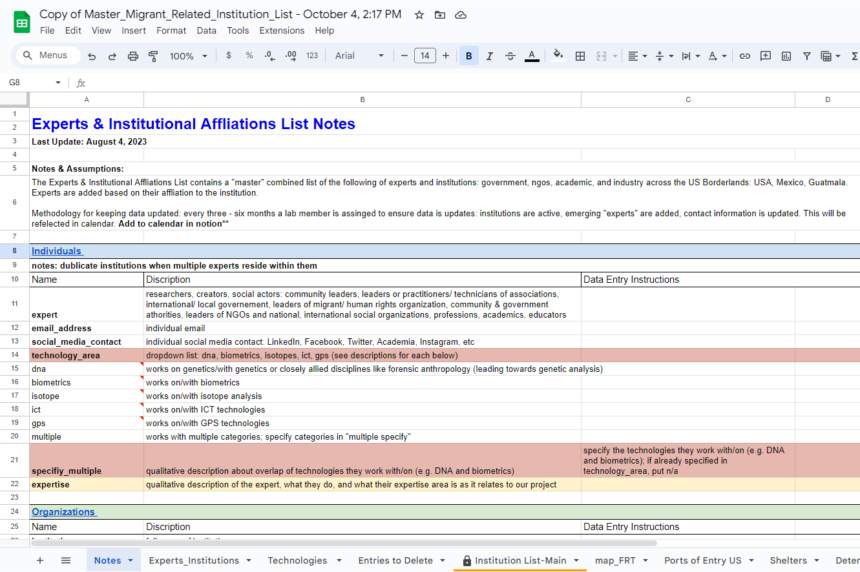Image resolution: width=860 pixels, height=572 pixels.
Task: Open text rotation dropdown
Action: 717,56
